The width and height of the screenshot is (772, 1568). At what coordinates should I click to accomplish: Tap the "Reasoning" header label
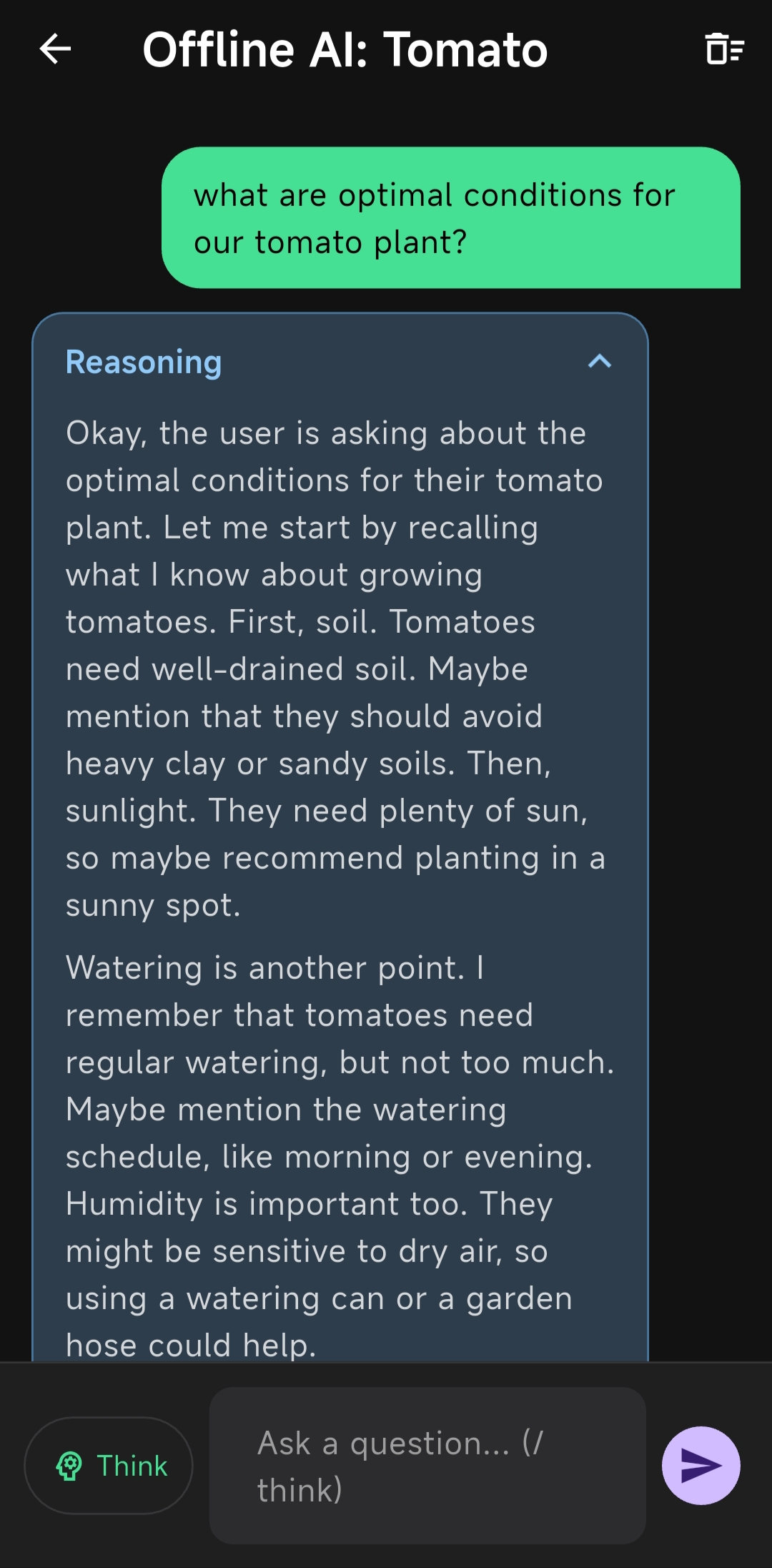144,362
